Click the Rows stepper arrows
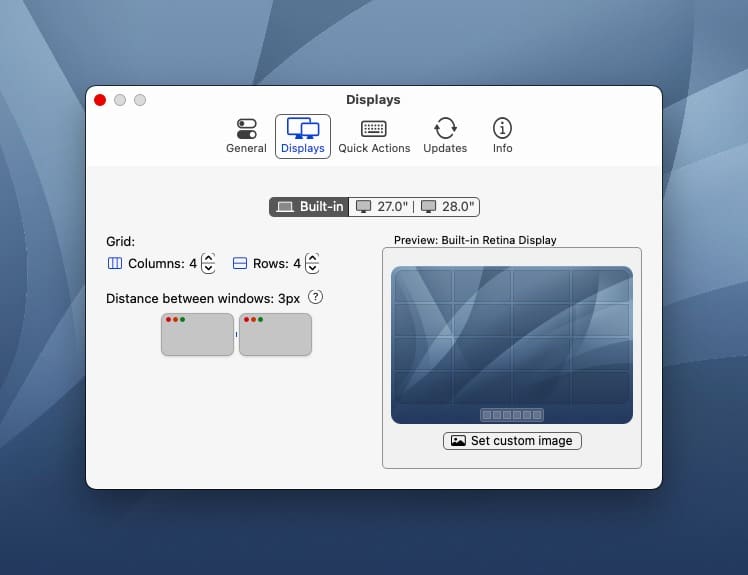748x575 pixels. [312, 264]
